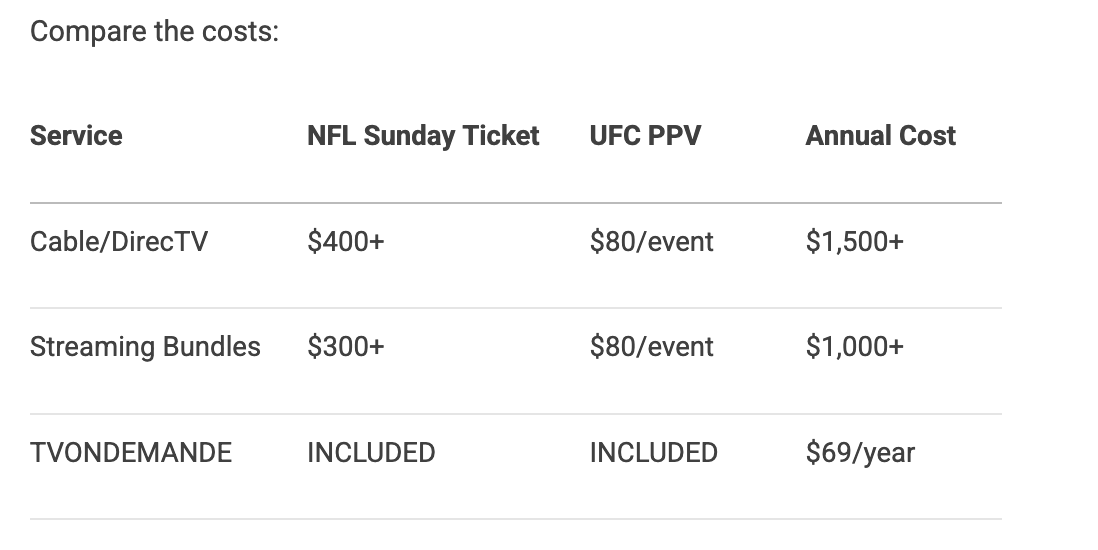The width and height of the screenshot is (1098, 550).
Task: Click the divider line below header row
Action: [x=515, y=203]
